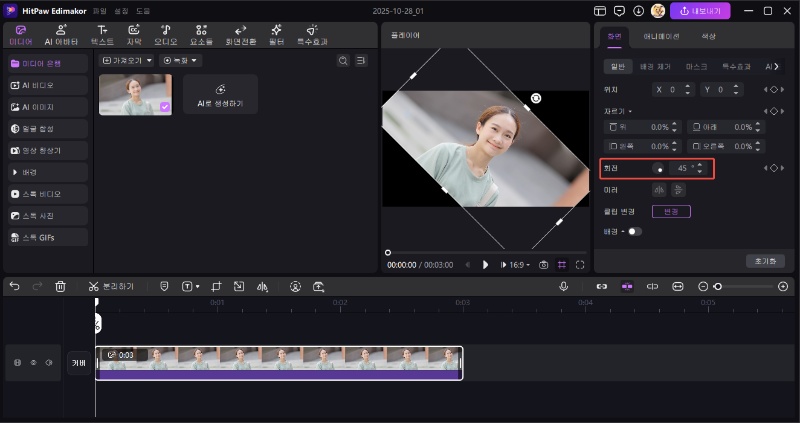The image size is (800, 423).
Task: Click the marker icon in timeline toolbar
Action: [164, 287]
